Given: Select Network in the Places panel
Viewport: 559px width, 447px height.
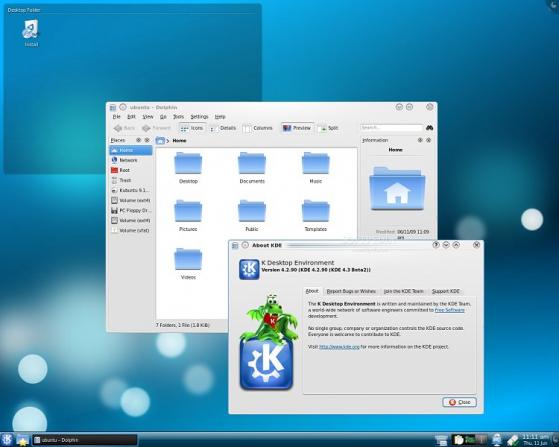Looking at the screenshot, I should (x=131, y=160).
